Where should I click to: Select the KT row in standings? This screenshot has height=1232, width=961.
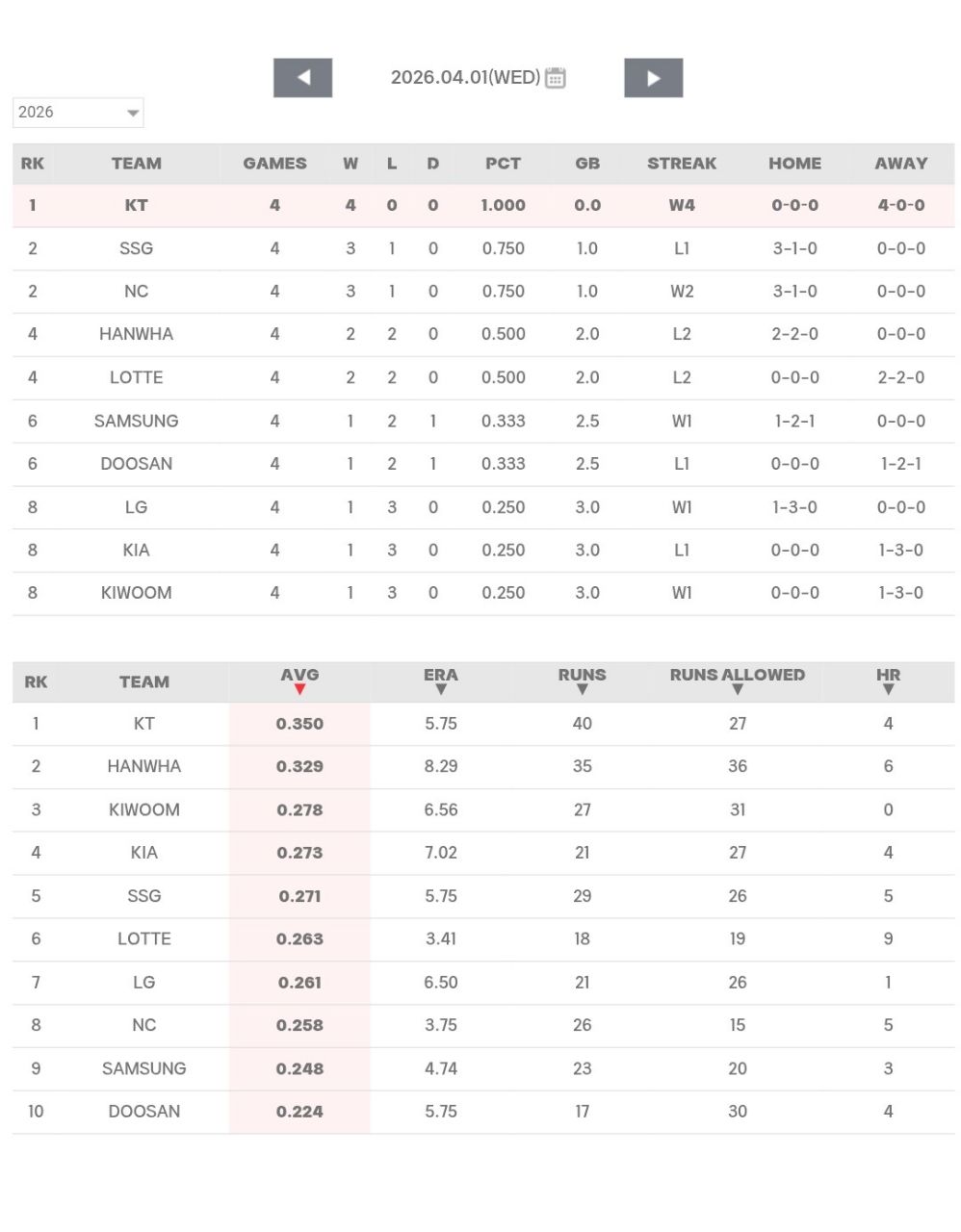136,205
